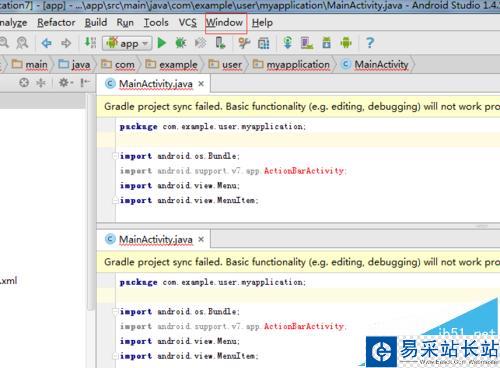Open the app run configuration dropdown
The width and height of the screenshot is (500, 368).
pos(127,43)
